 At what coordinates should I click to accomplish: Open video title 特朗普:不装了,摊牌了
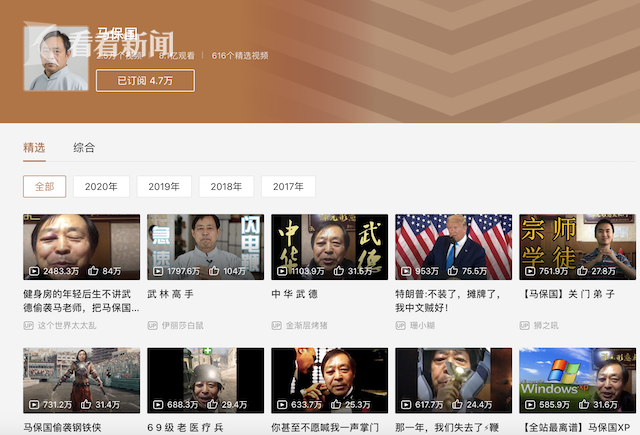(x=448, y=301)
